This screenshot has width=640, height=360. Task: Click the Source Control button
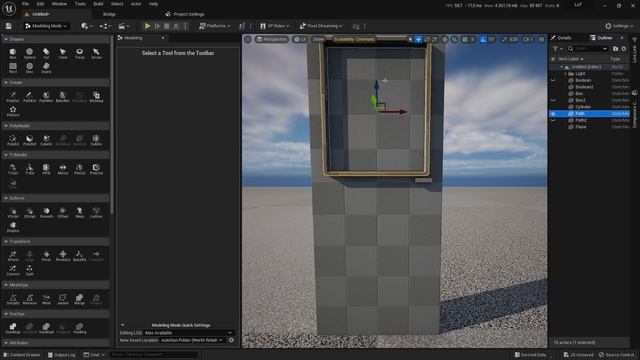click(616, 355)
